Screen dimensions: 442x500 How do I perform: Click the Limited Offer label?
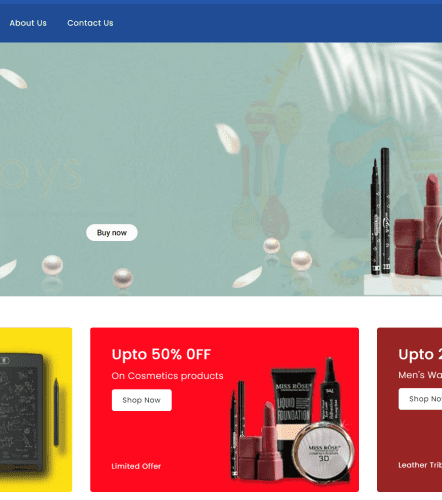[136, 466]
